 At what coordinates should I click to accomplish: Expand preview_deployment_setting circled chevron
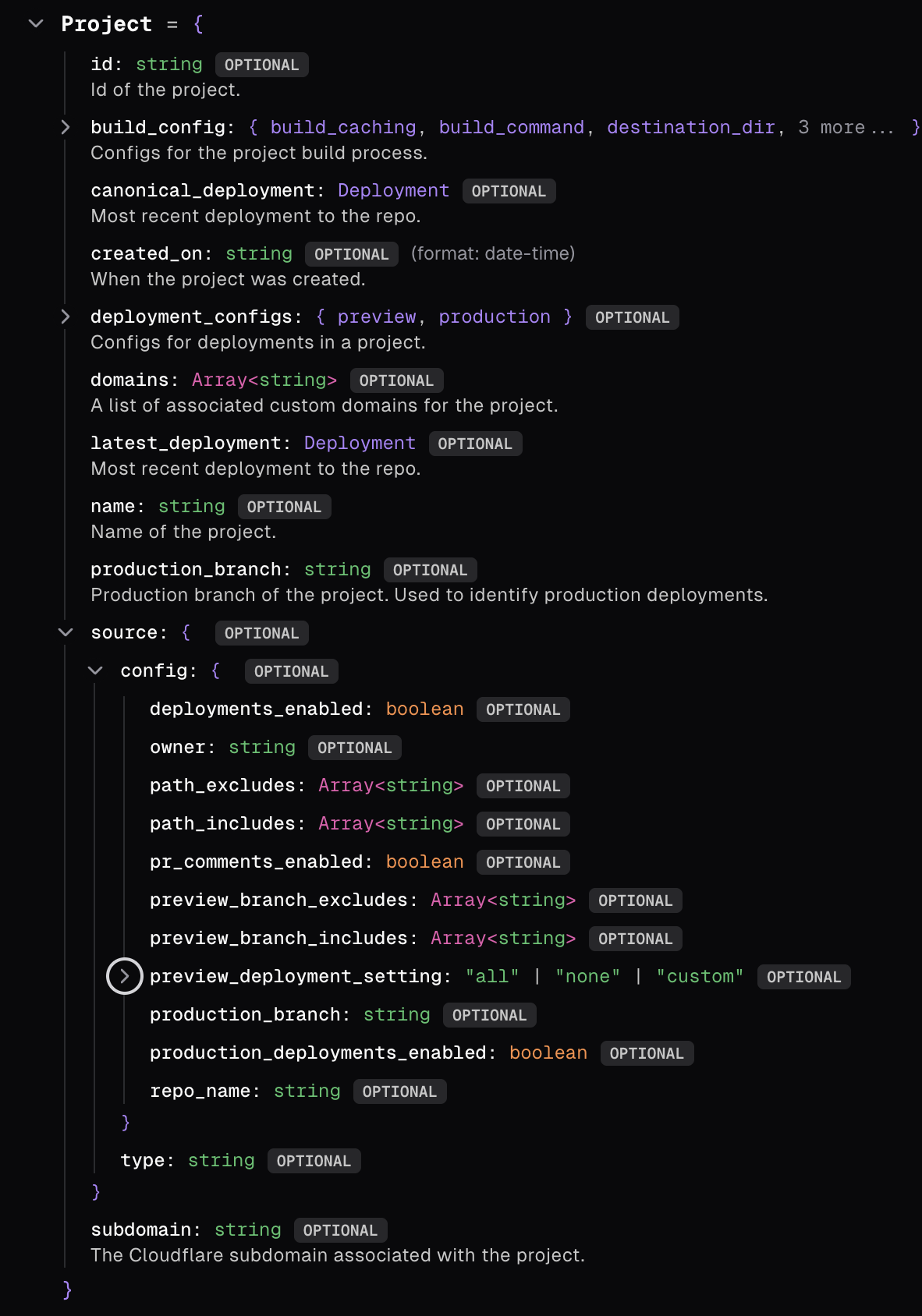point(125,976)
